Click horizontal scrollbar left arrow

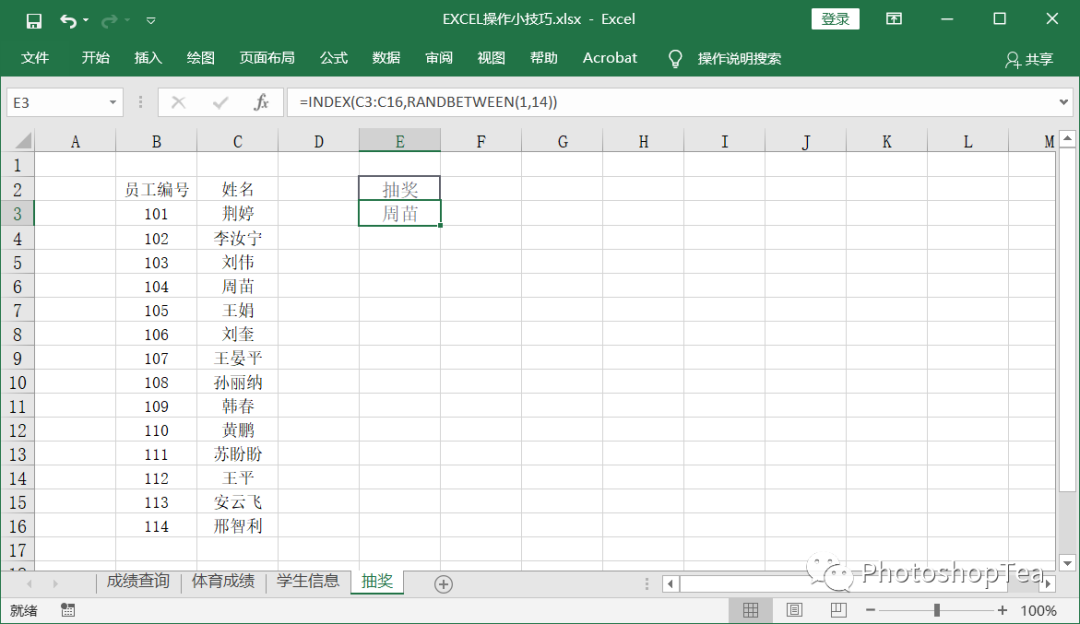pos(671,584)
